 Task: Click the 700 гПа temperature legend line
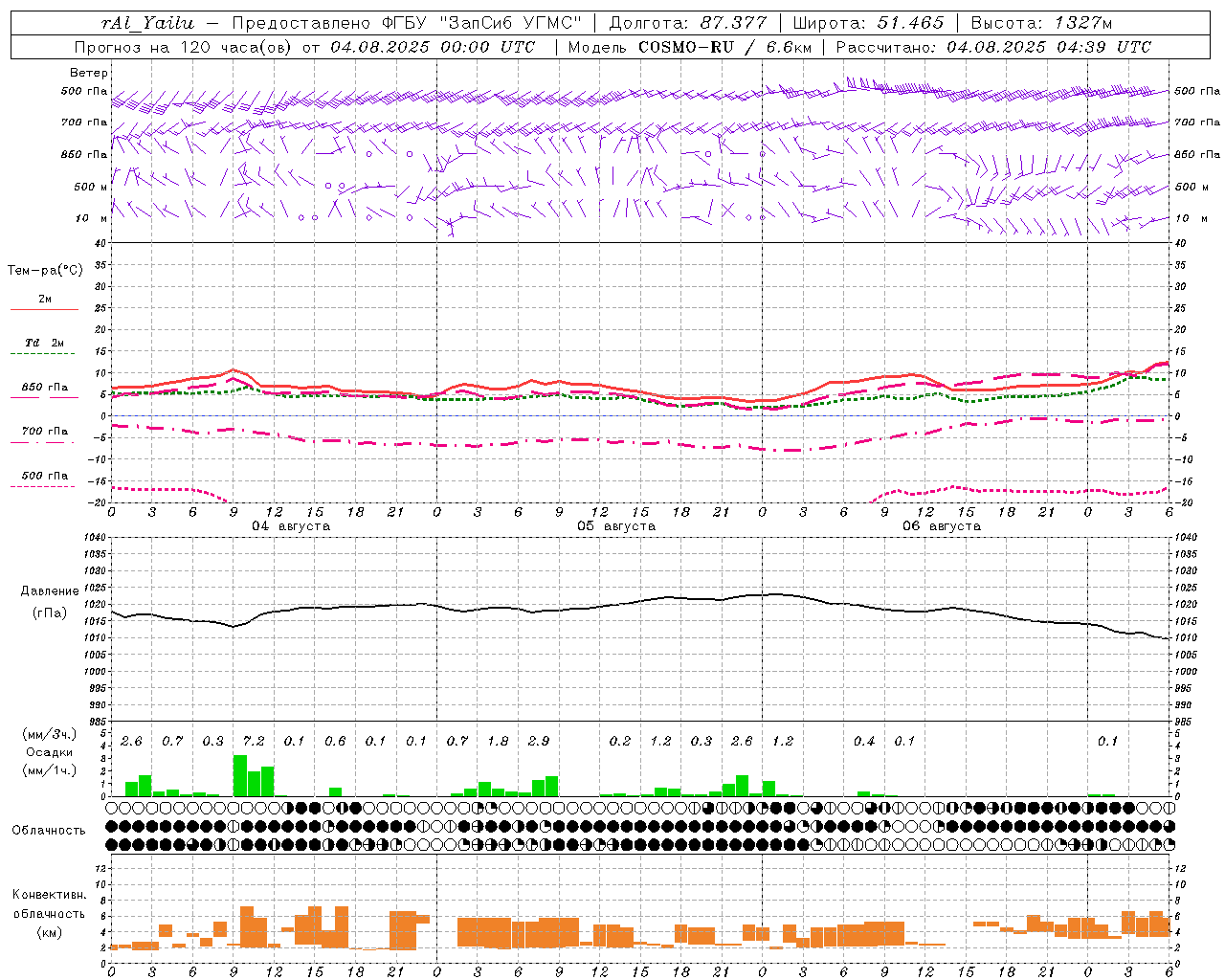[42, 442]
